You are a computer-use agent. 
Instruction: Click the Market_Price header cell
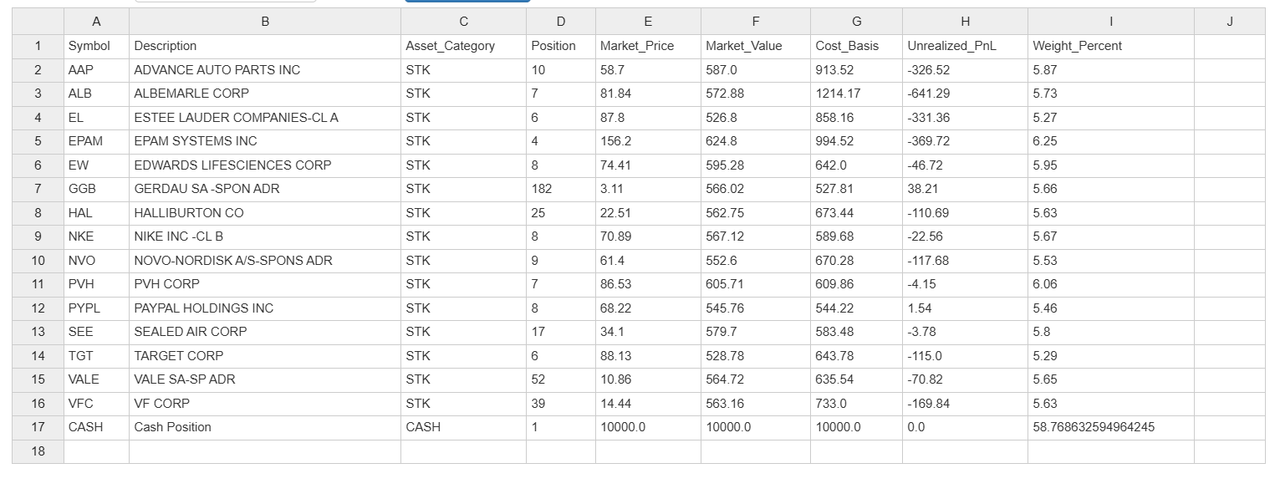click(648, 46)
